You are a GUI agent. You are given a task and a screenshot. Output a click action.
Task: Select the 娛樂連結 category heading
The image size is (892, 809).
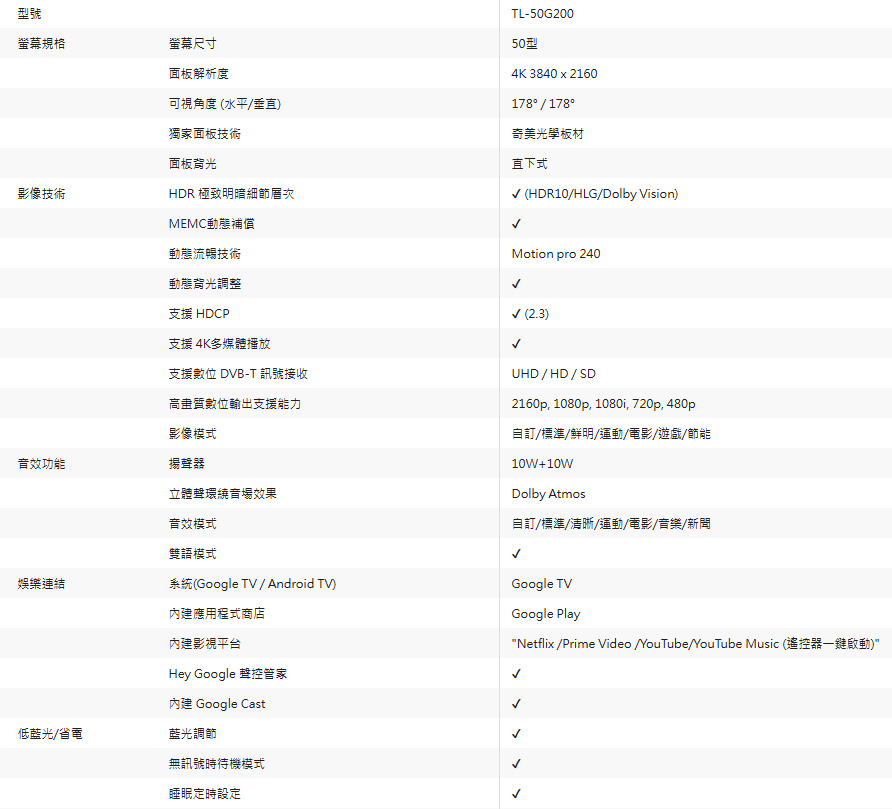(41, 584)
